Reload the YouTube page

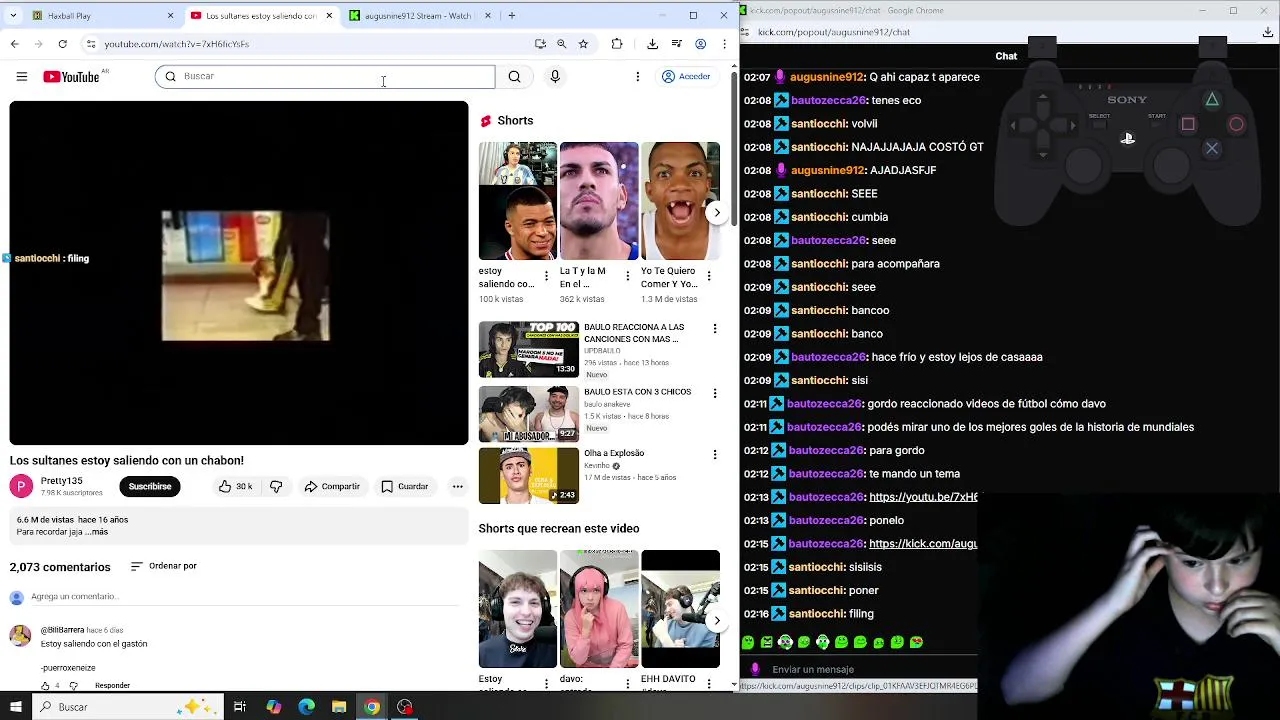(63, 44)
